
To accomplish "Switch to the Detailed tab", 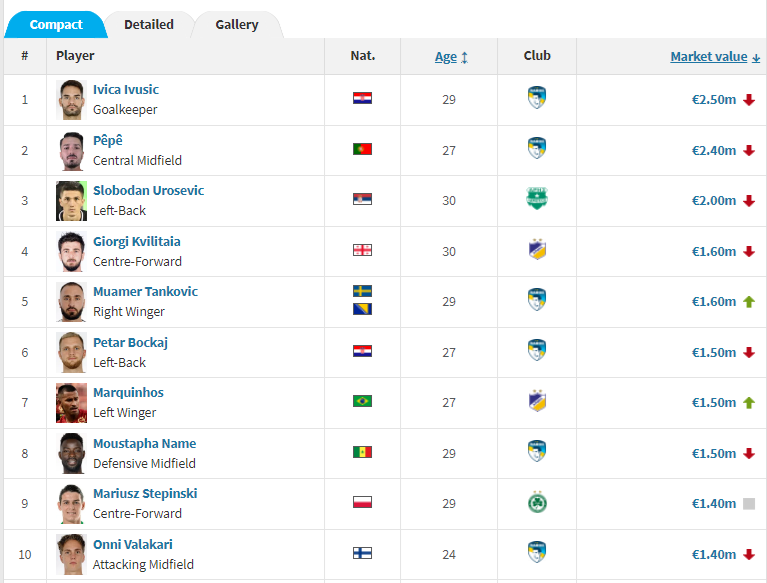I will coord(149,24).
